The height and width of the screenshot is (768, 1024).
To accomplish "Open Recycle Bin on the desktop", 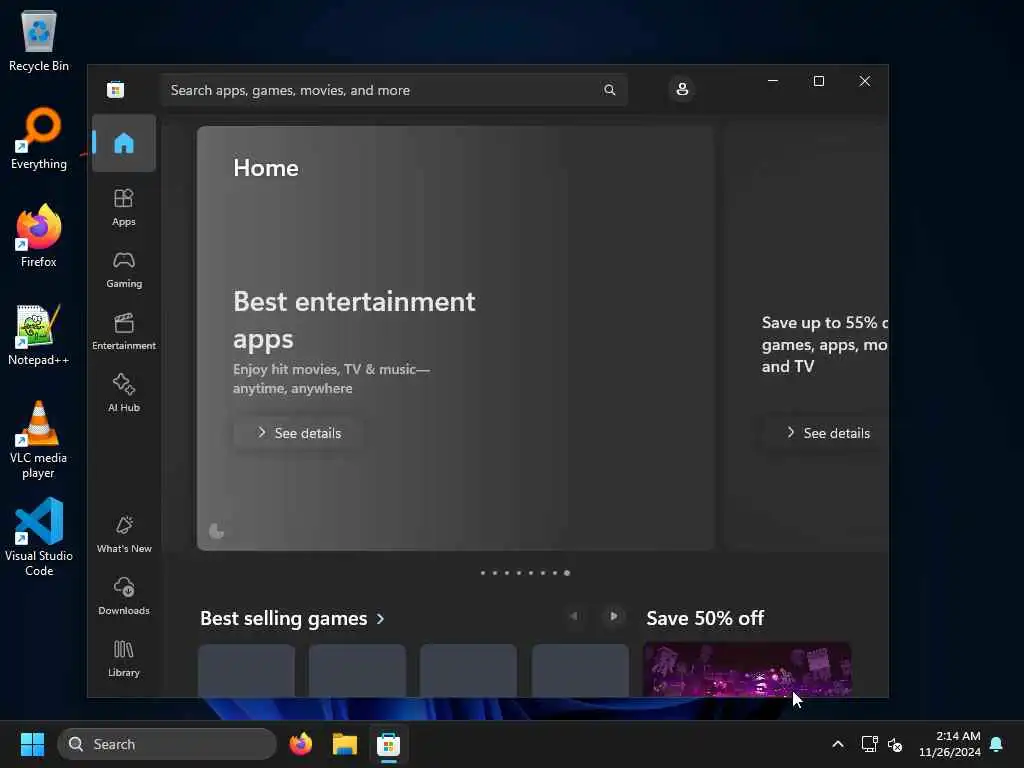I will (x=39, y=40).
